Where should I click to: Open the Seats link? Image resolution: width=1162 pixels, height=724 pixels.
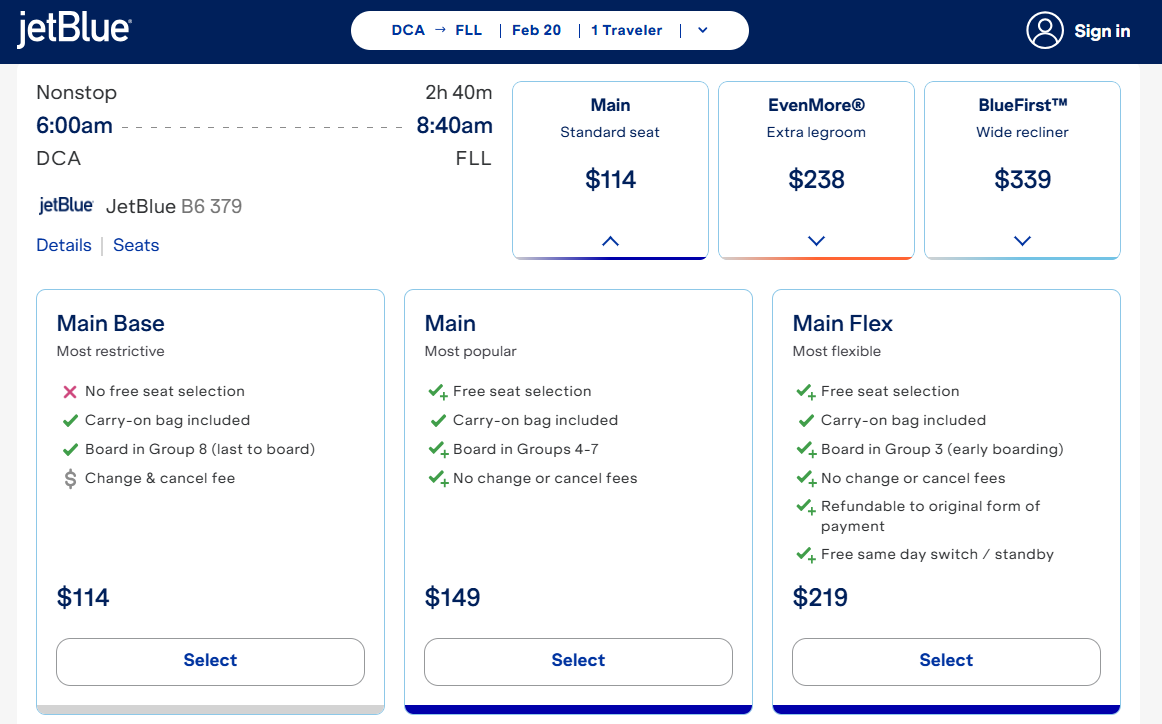click(136, 245)
